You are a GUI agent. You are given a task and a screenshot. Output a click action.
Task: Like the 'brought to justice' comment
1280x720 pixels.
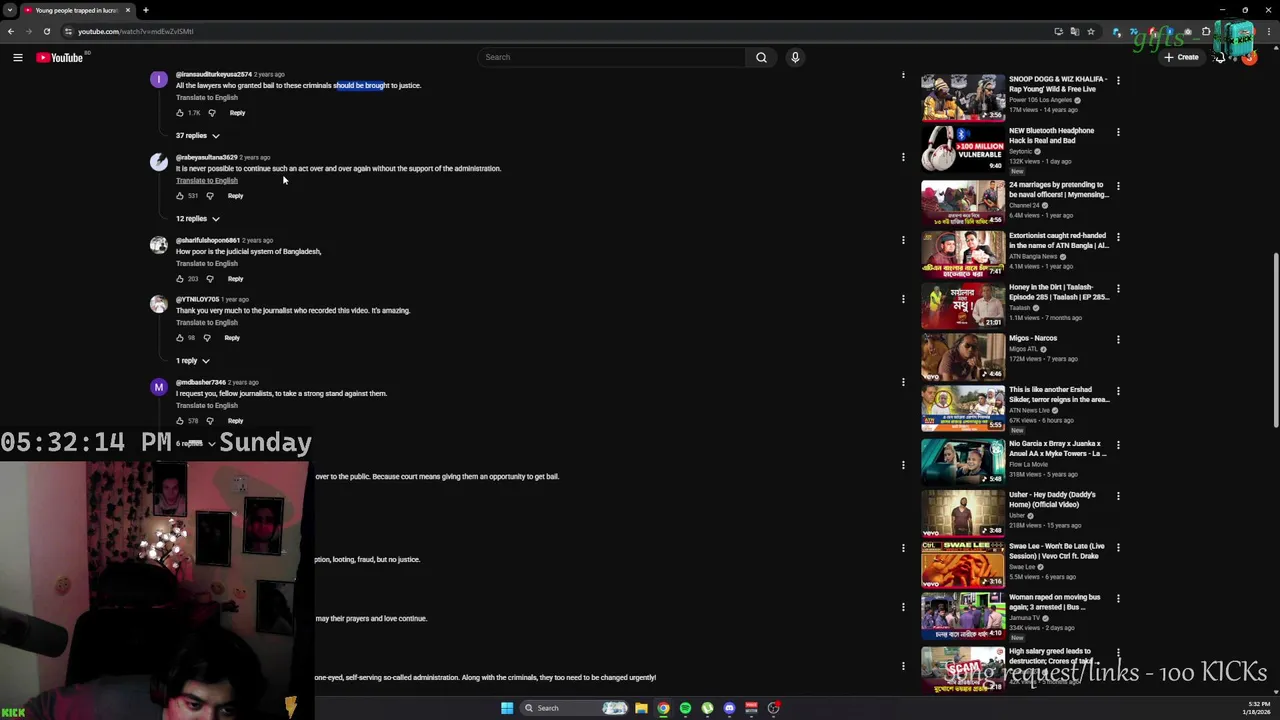click(180, 113)
